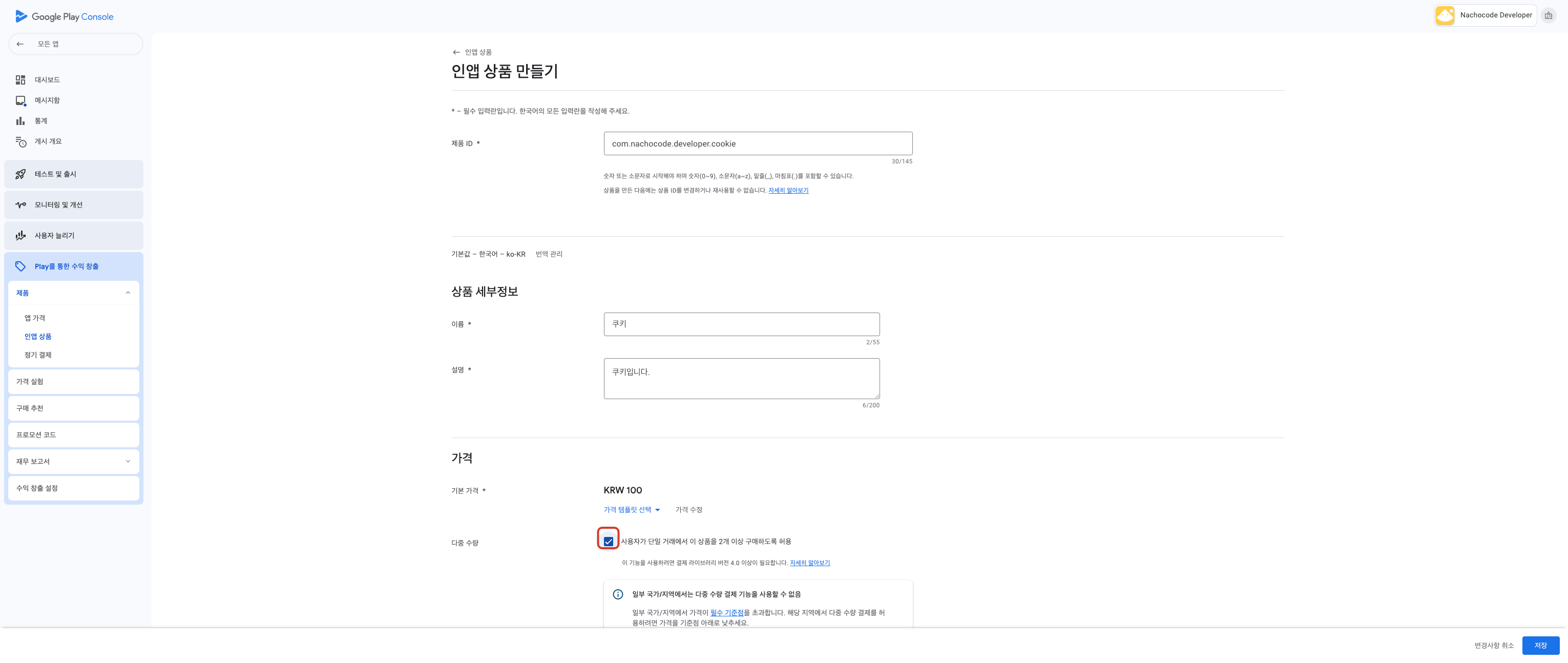Click the 제품 ID input field
The image size is (1568, 663).
pos(757,143)
